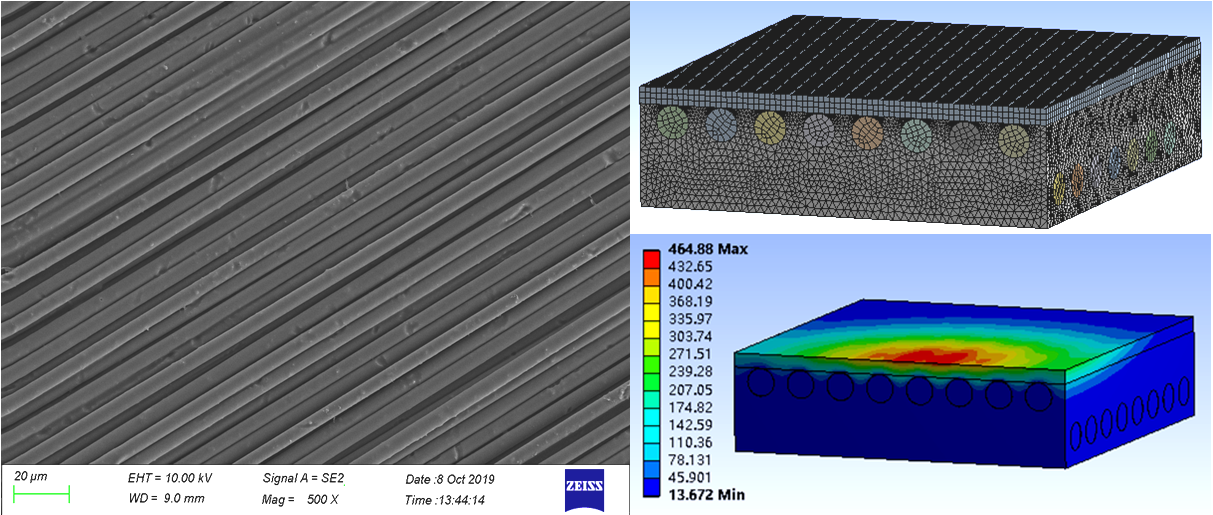Click the '239.28' legend value

pyautogui.click(x=690, y=371)
